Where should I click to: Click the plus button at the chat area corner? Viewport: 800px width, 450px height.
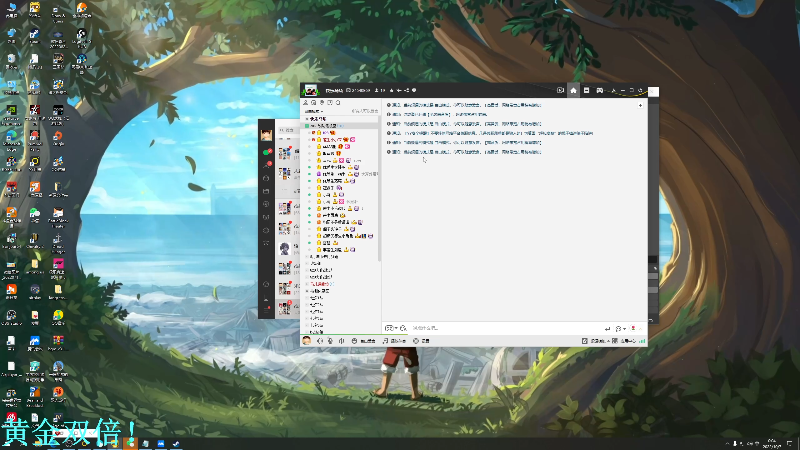[640, 105]
